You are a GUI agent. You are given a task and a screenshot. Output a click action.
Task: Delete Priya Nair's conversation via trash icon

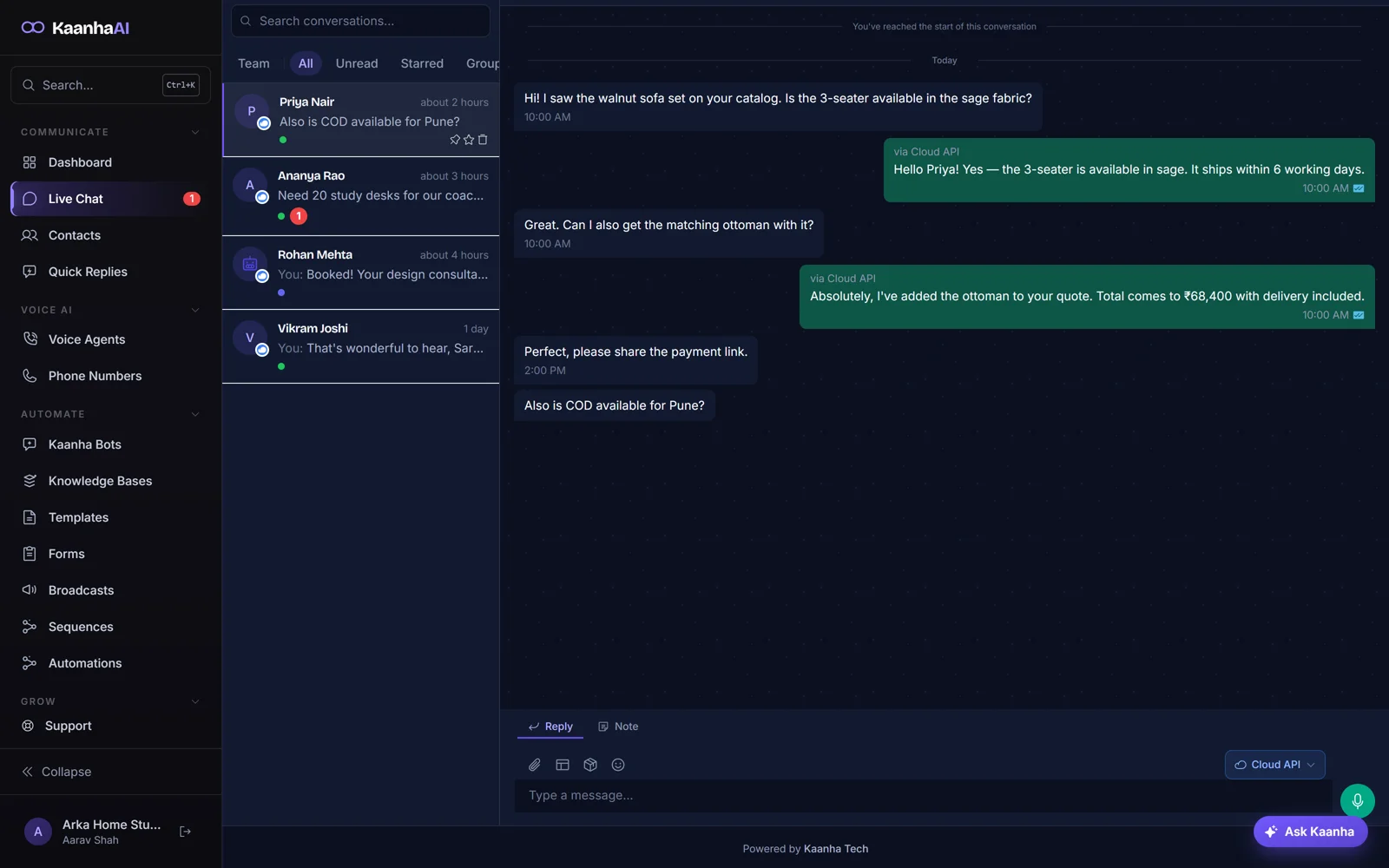tap(483, 140)
